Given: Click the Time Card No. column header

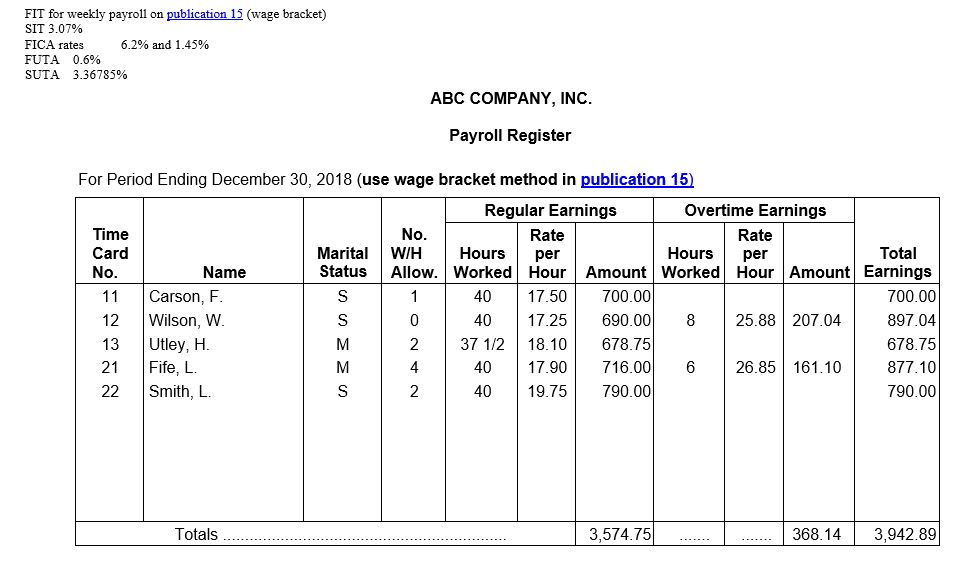Looking at the screenshot, I should coord(110,253).
